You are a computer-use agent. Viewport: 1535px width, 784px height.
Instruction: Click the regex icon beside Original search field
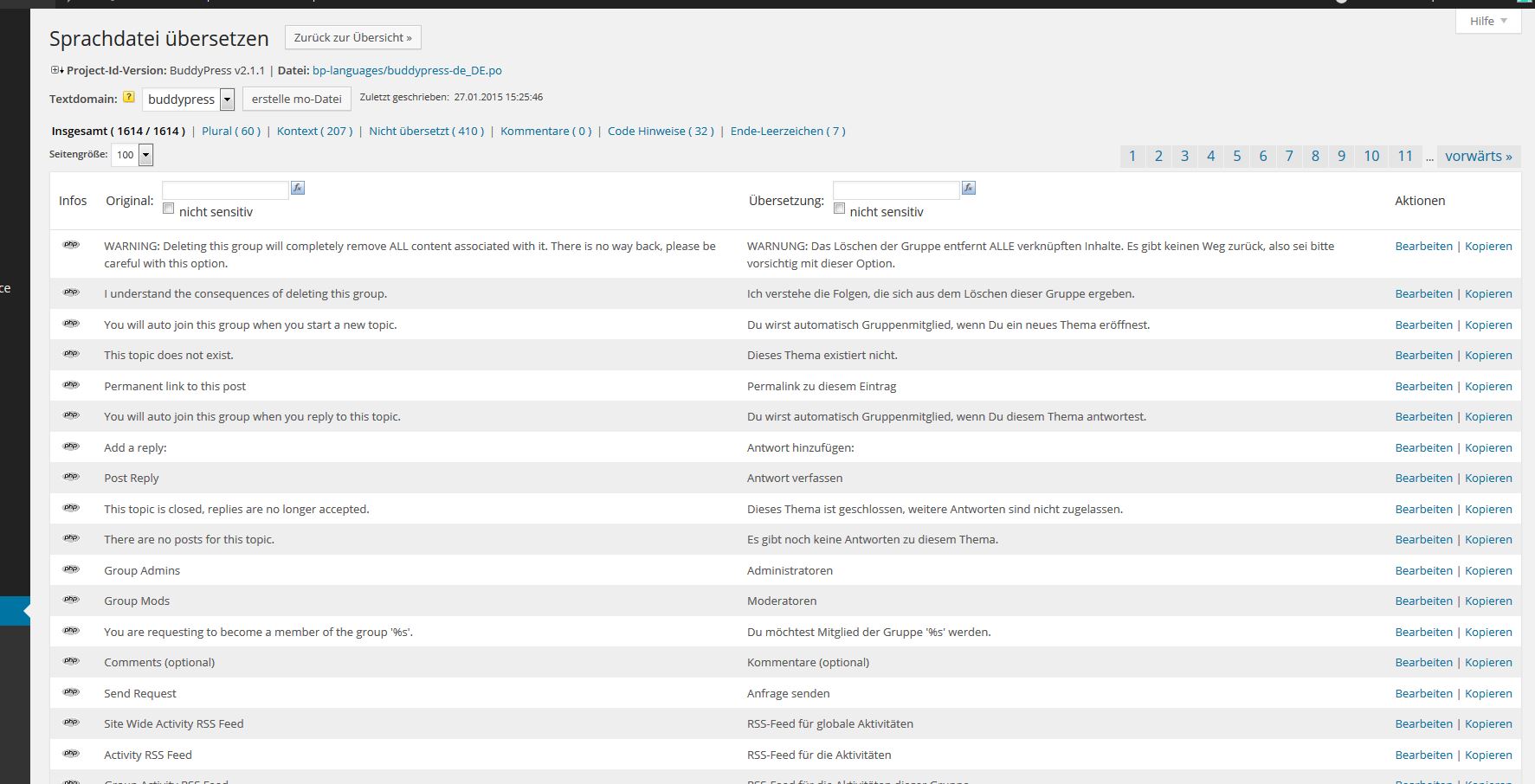tap(298, 188)
